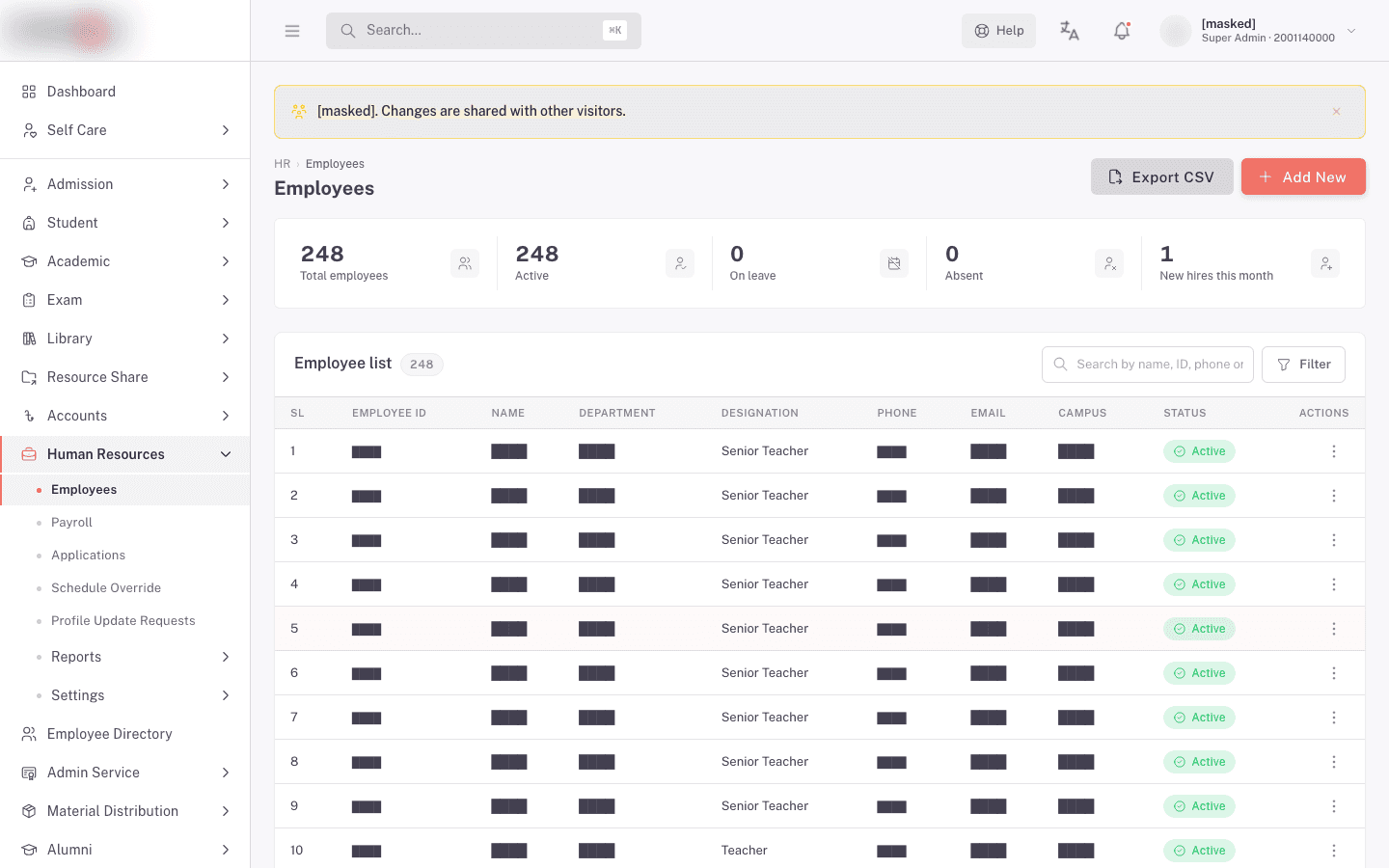Expand the Self Care menu
Viewport: 1389px width, 868px height.
125,130
